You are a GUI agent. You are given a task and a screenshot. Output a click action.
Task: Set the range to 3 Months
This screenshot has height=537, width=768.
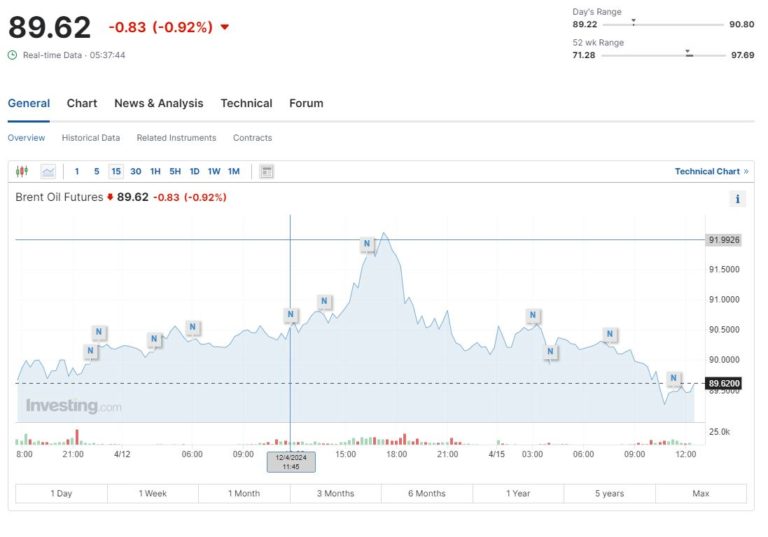pyautogui.click(x=335, y=493)
